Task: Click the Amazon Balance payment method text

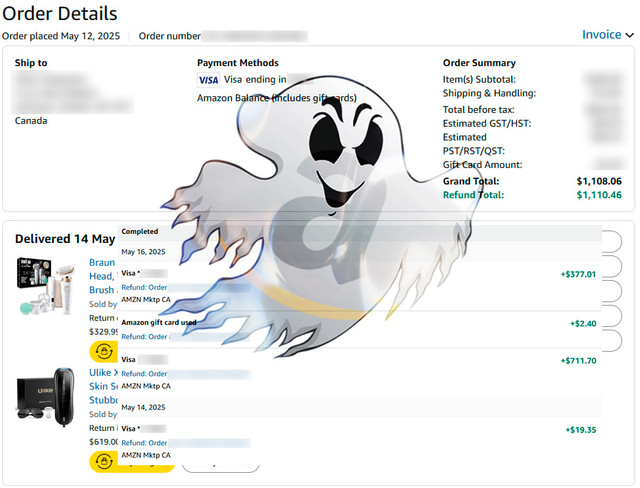Action: click(x=277, y=98)
